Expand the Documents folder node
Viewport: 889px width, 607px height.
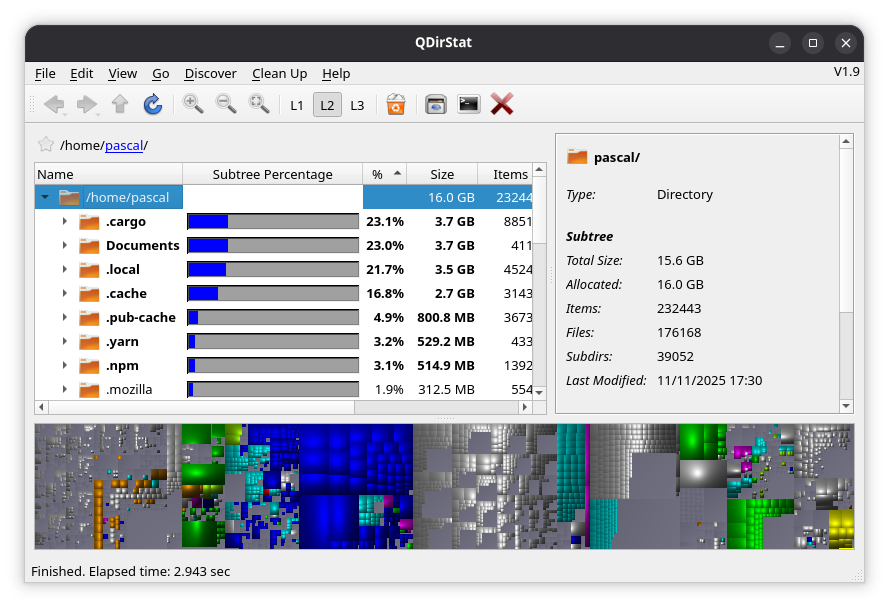tap(65, 246)
